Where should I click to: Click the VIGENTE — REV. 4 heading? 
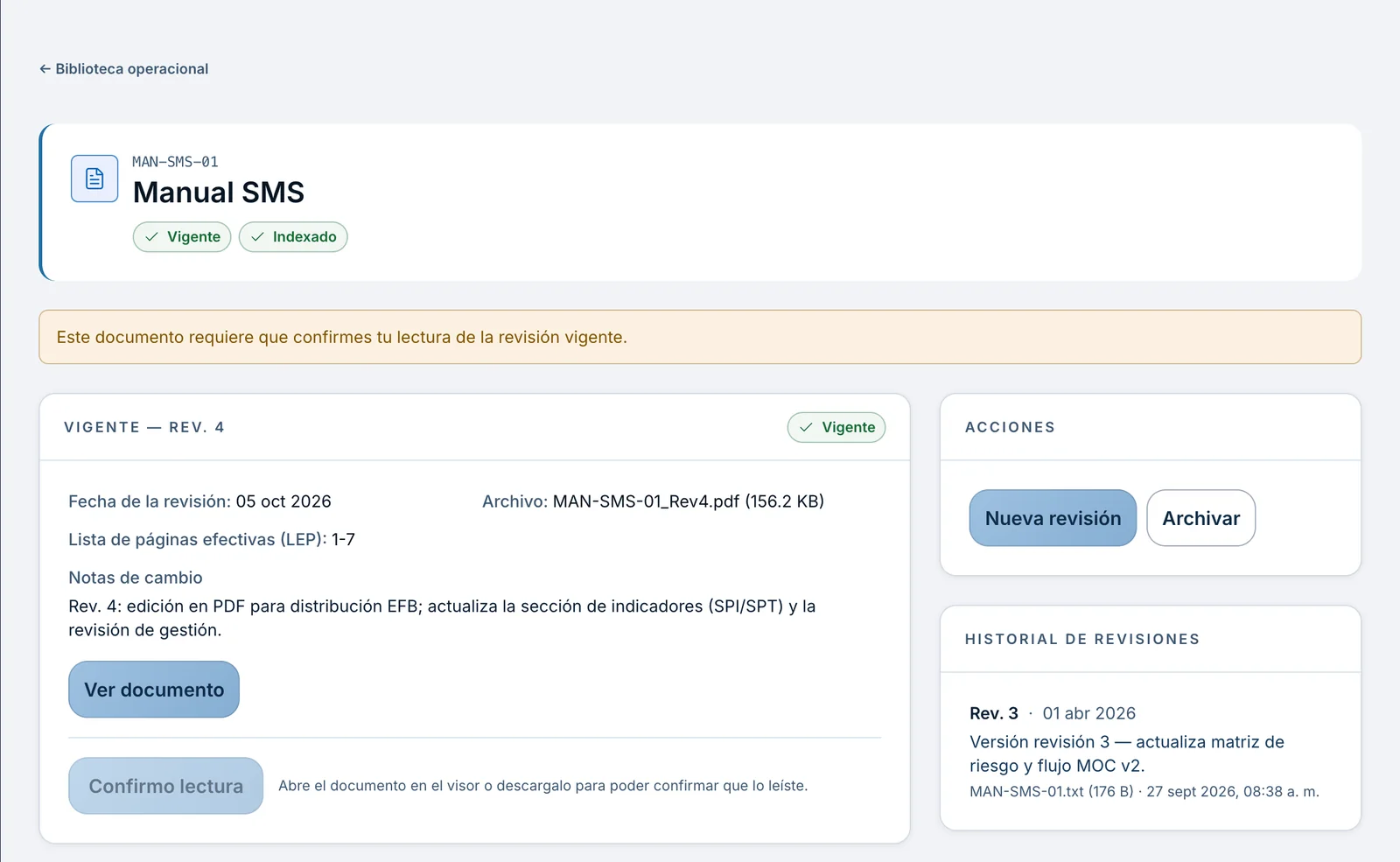tap(144, 427)
